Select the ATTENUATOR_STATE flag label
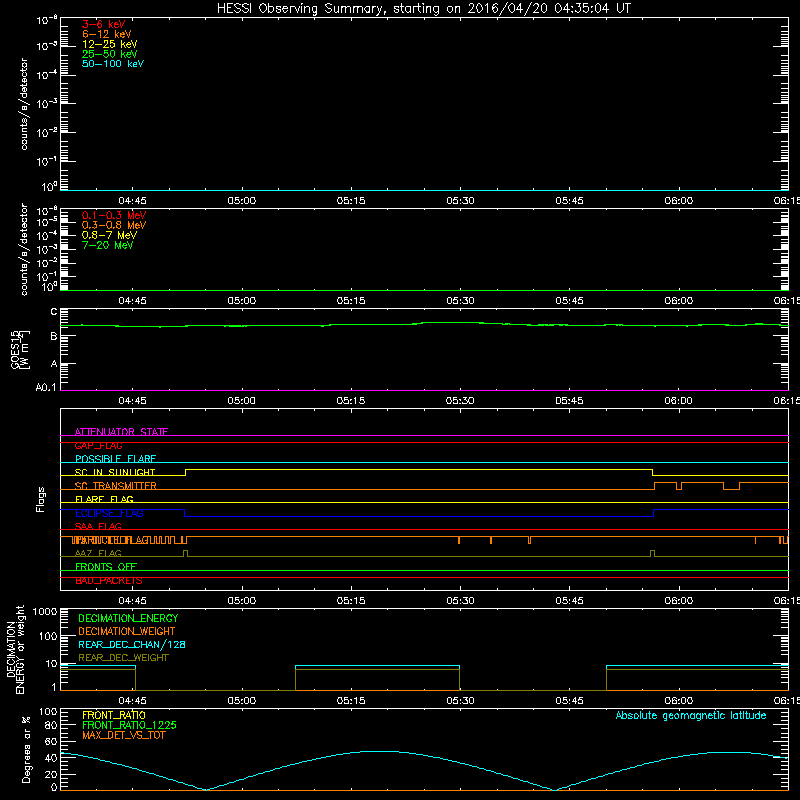 [121, 432]
